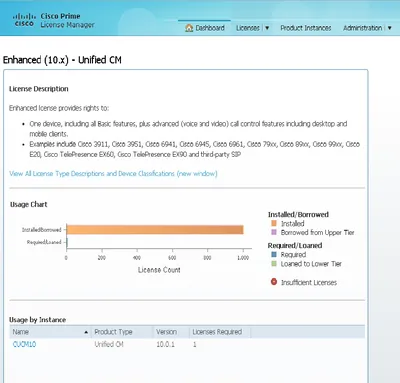This screenshot has width=400, height=383.
Task: Click the Usage Chart heading
Action: click(29, 204)
